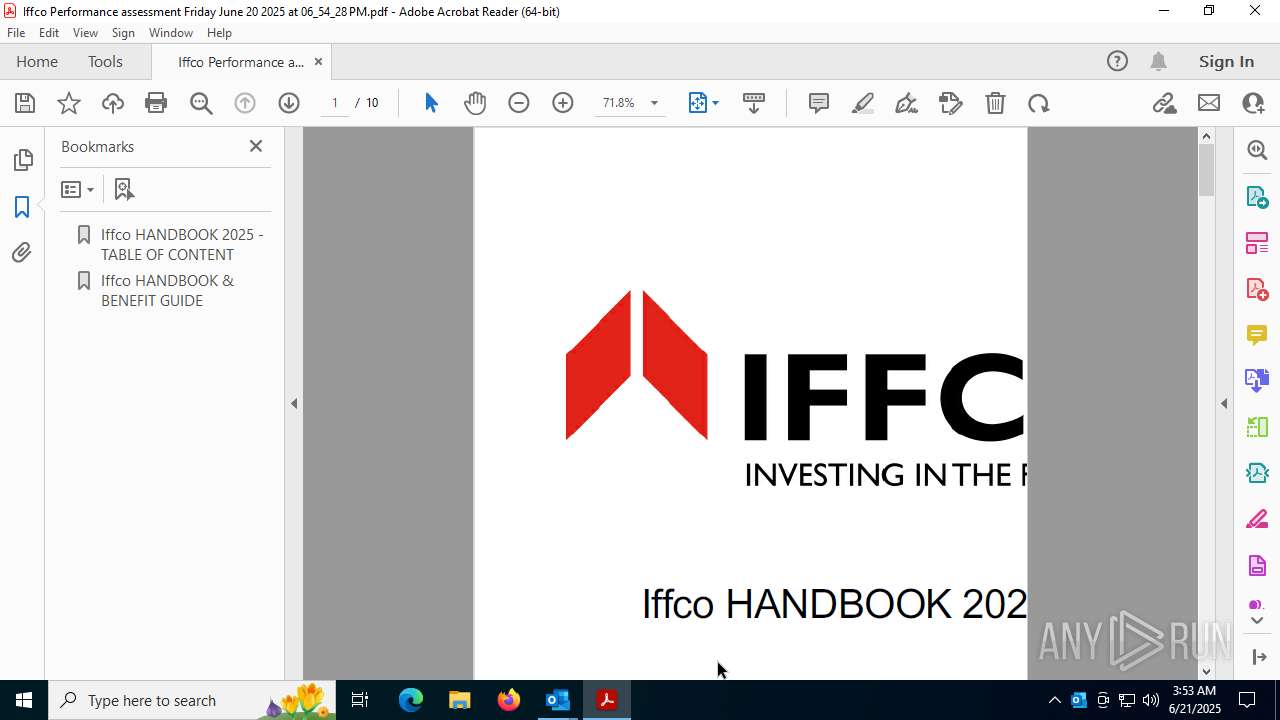
Task: Upload the file to cloud storage
Action: 113,103
